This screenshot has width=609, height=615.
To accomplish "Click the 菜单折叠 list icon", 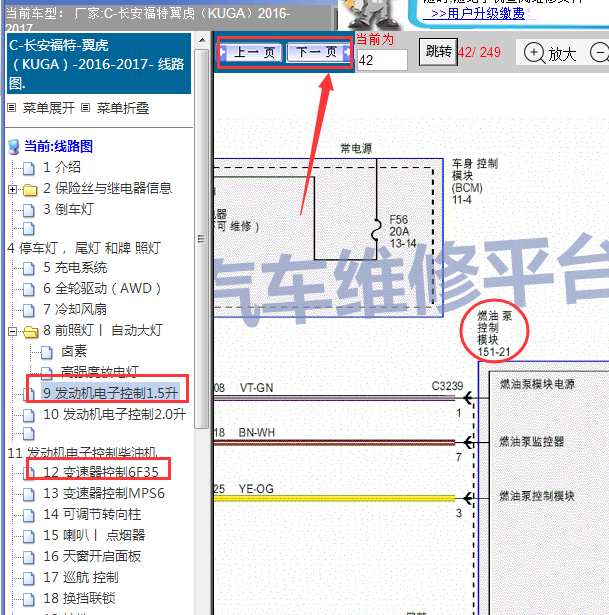I will [x=85, y=107].
